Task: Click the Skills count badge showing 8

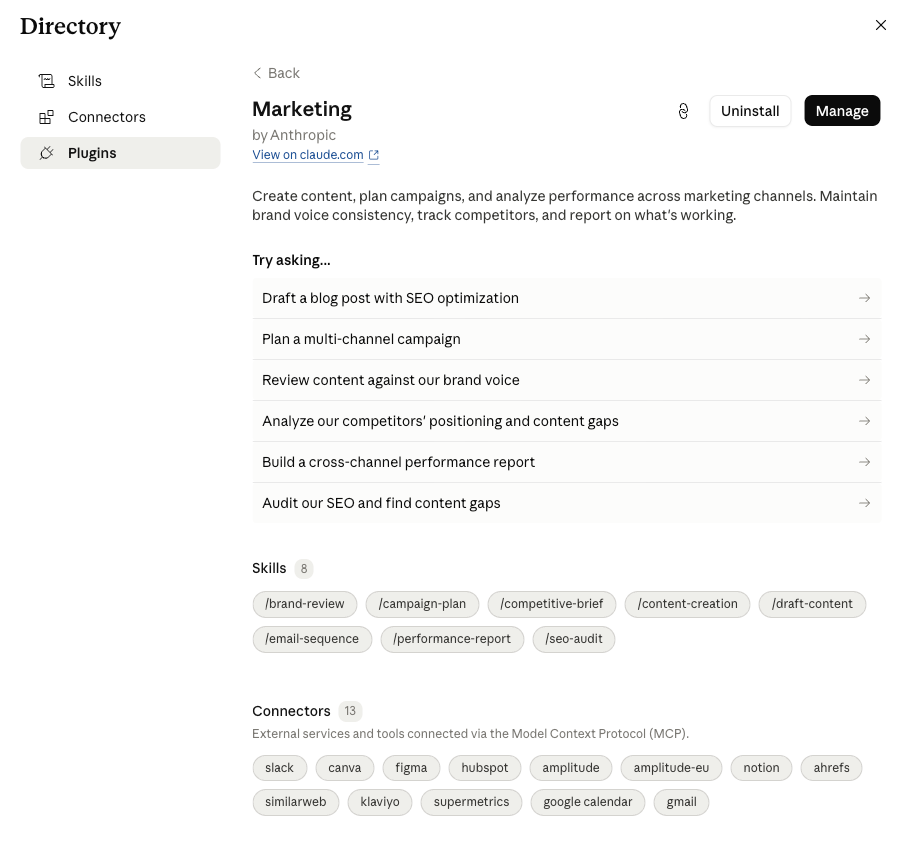Action: click(x=304, y=569)
